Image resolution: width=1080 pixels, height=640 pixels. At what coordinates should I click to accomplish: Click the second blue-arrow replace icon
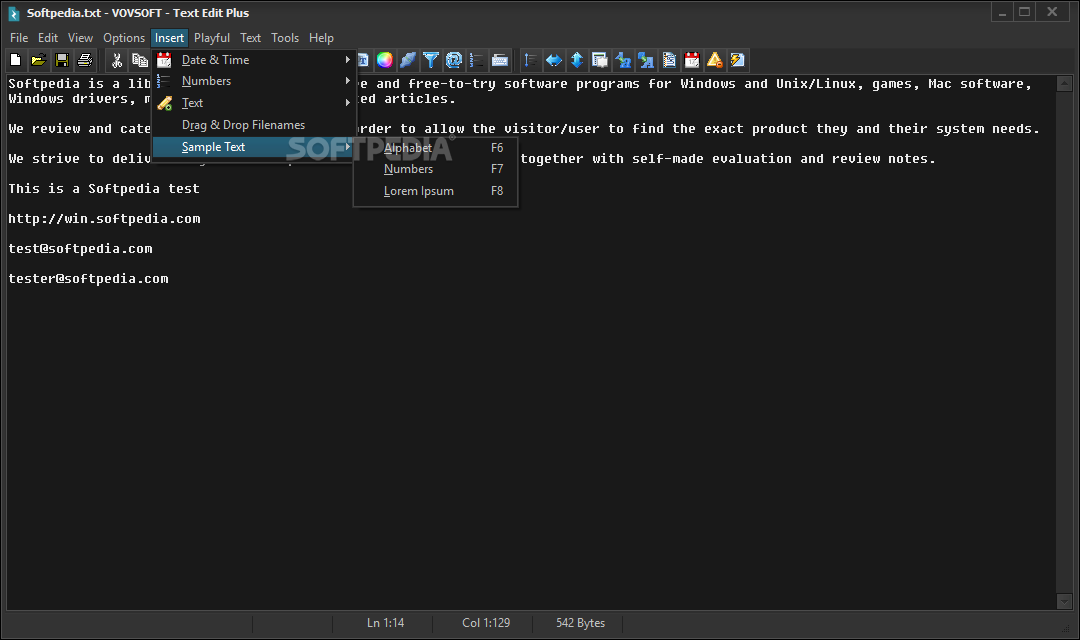tap(646, 61)
